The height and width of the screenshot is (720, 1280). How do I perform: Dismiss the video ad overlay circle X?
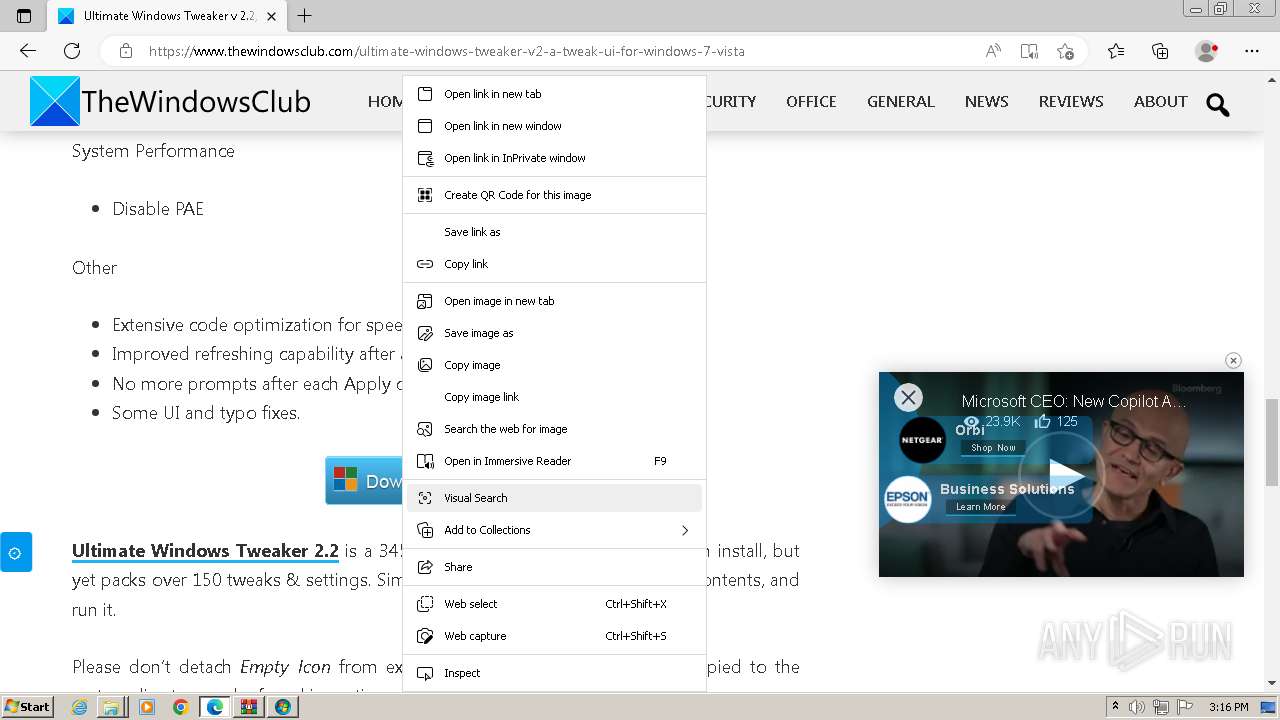tap(908, 397)
